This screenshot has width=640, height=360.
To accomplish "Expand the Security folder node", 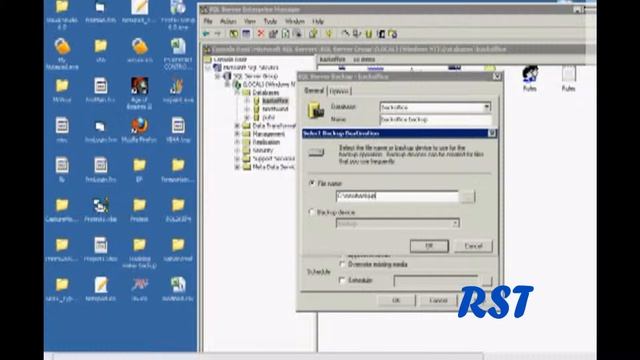I will pos(237,150).
